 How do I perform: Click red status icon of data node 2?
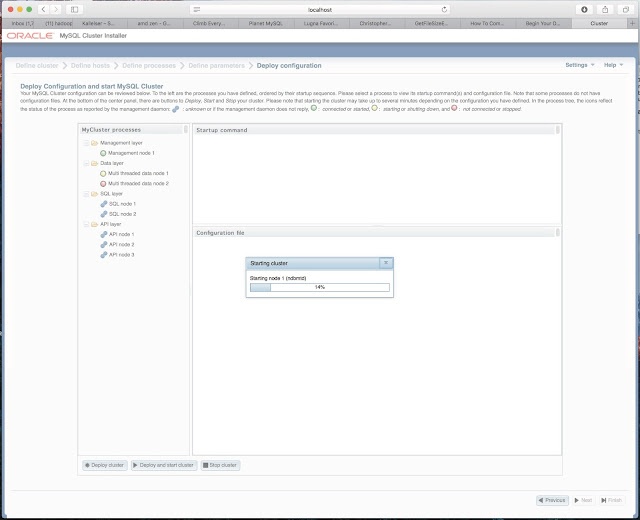103,184
